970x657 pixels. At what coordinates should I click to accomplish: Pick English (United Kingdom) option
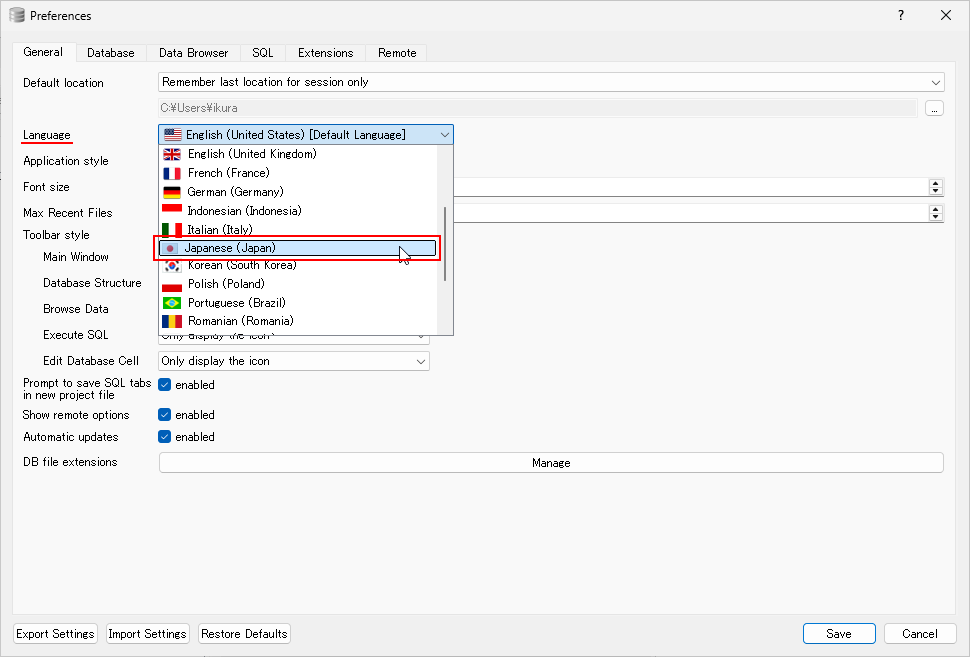click(252, 154)
